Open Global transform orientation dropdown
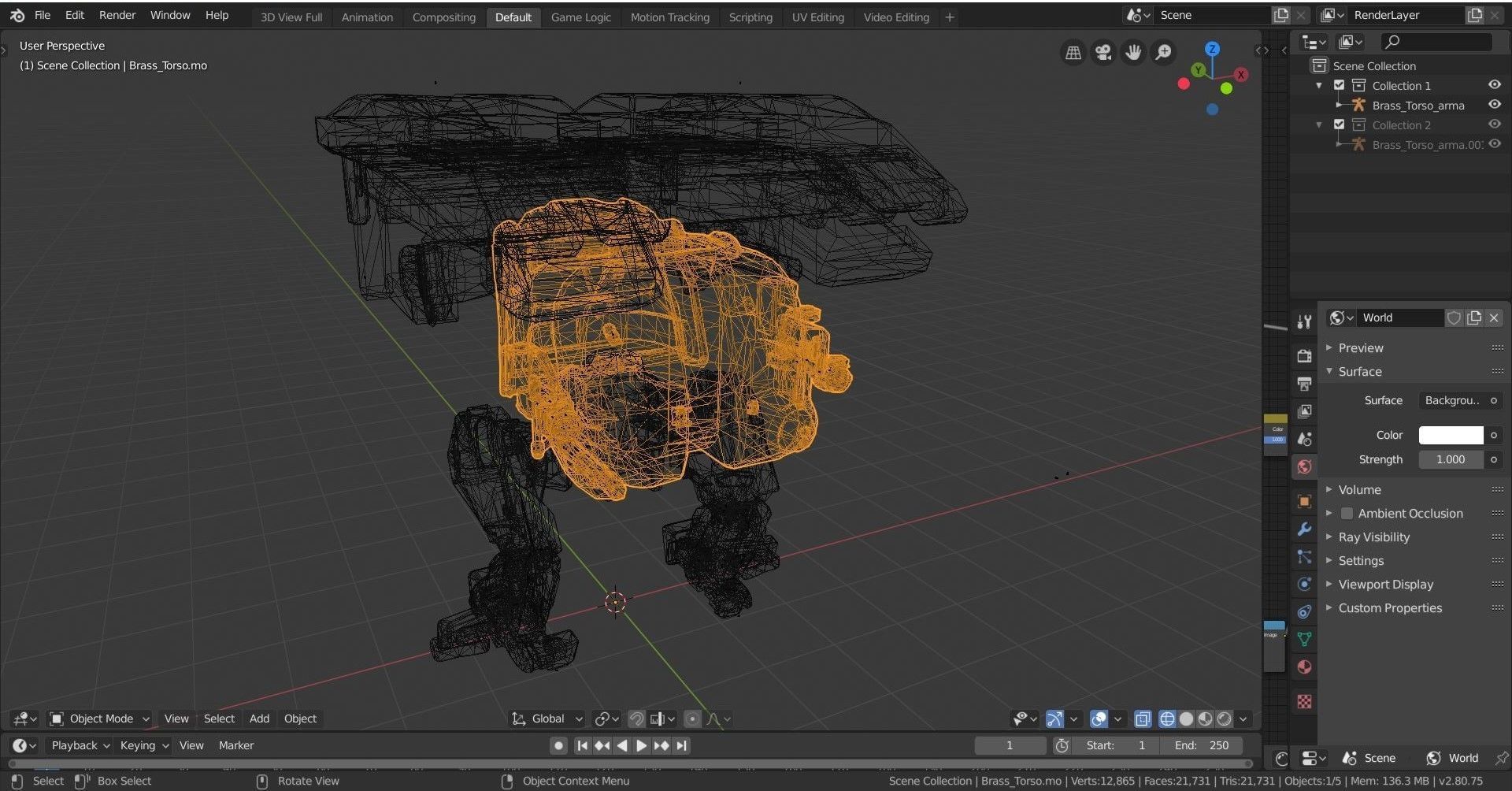The image size is (1512, 791). pos(547,719)
